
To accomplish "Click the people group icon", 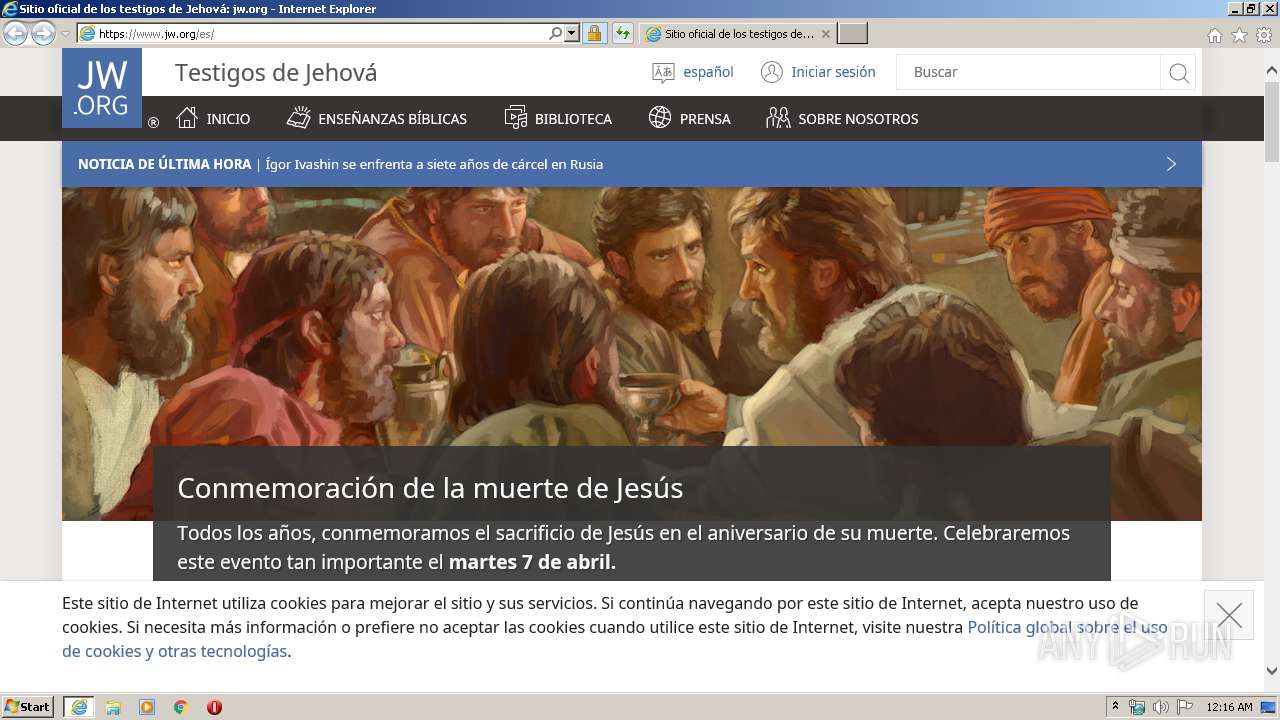I will coord(778,118).
